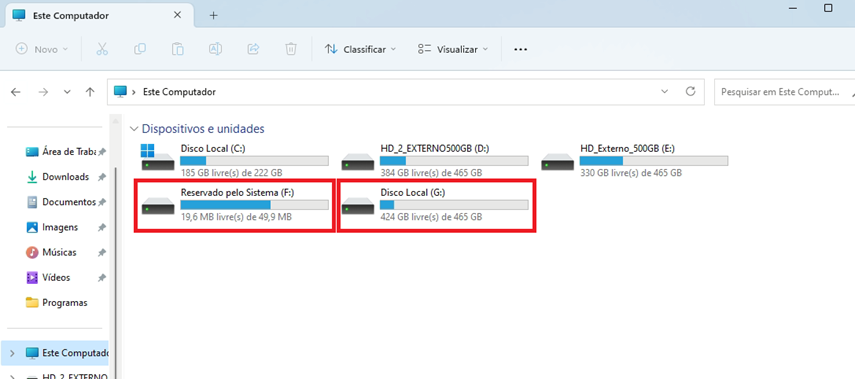Collapse the Dispositivos e unidades group
Image resolution: width=855 pixels, height=379 pixels.
134,129
